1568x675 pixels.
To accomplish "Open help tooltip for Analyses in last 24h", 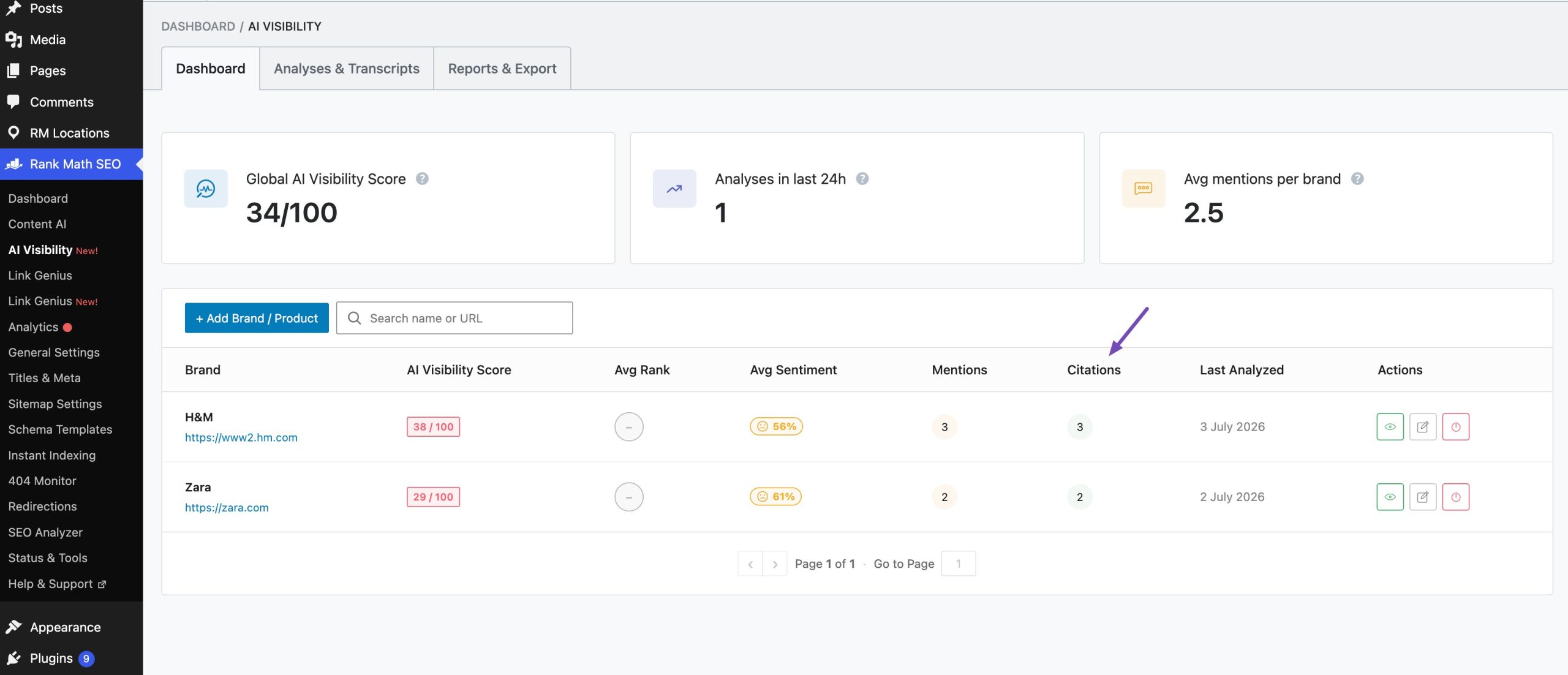I will [862, 179].
